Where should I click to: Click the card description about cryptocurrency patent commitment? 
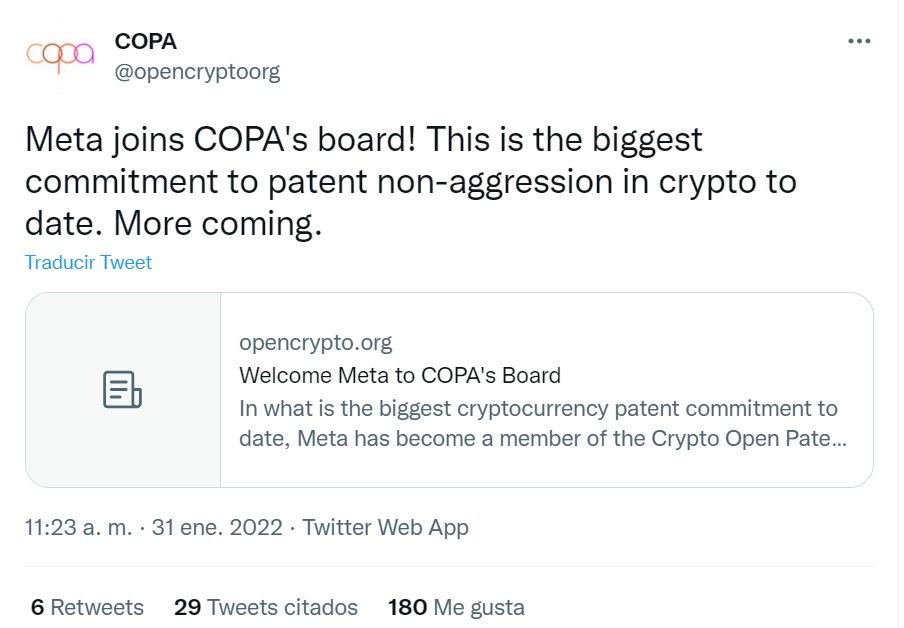538,409
